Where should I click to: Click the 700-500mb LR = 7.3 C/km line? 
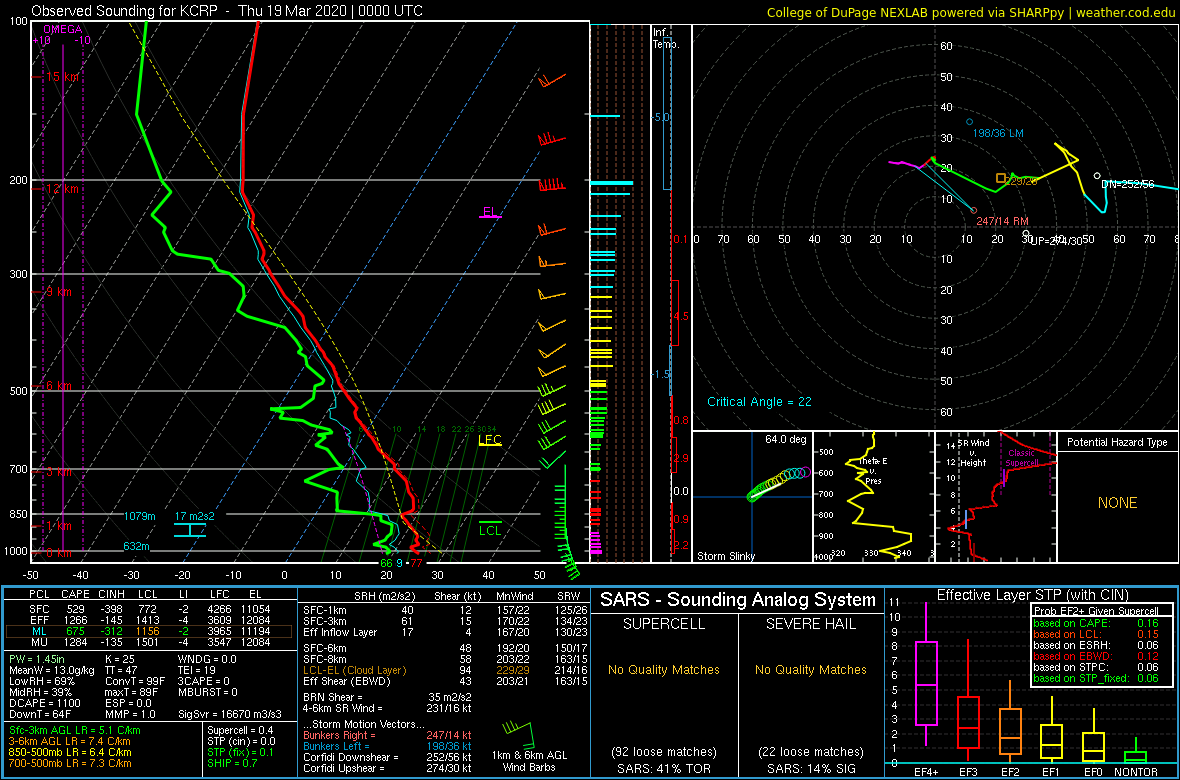click(71, 764)
